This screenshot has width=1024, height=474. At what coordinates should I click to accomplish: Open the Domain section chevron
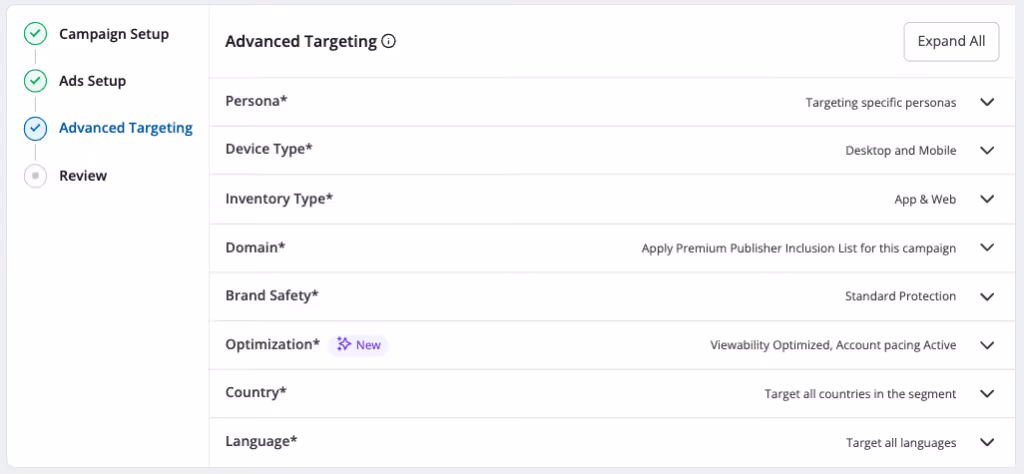tap(987, 247)
